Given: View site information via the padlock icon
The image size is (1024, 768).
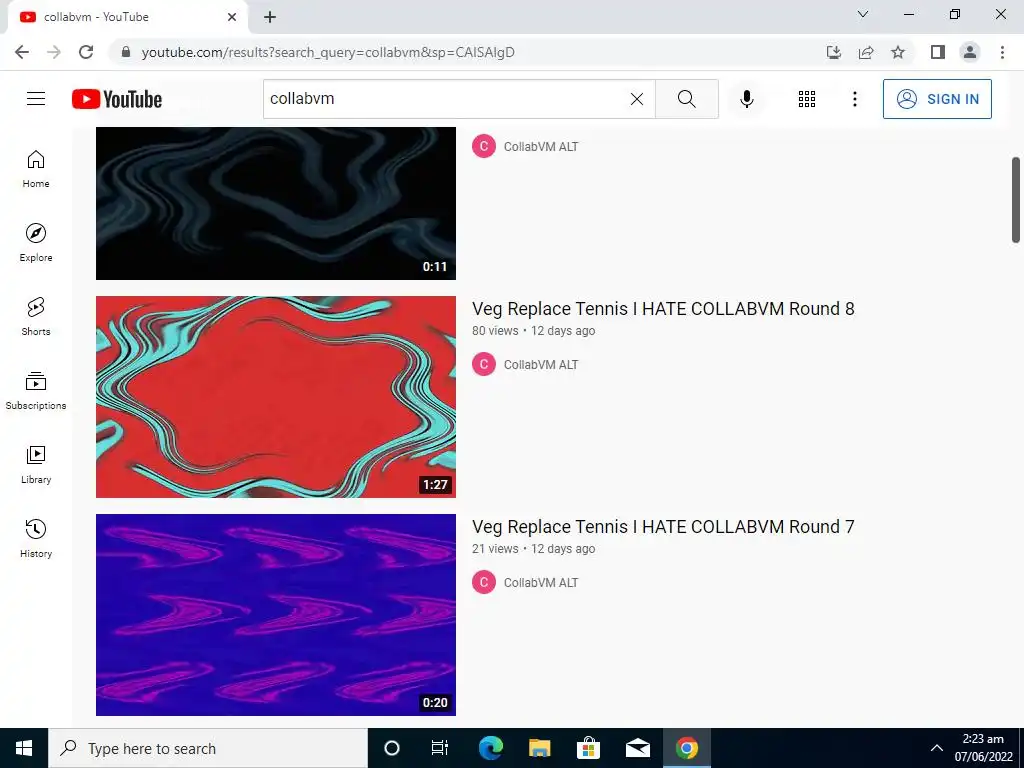Looking at the screenshot, I should point(126,52).
